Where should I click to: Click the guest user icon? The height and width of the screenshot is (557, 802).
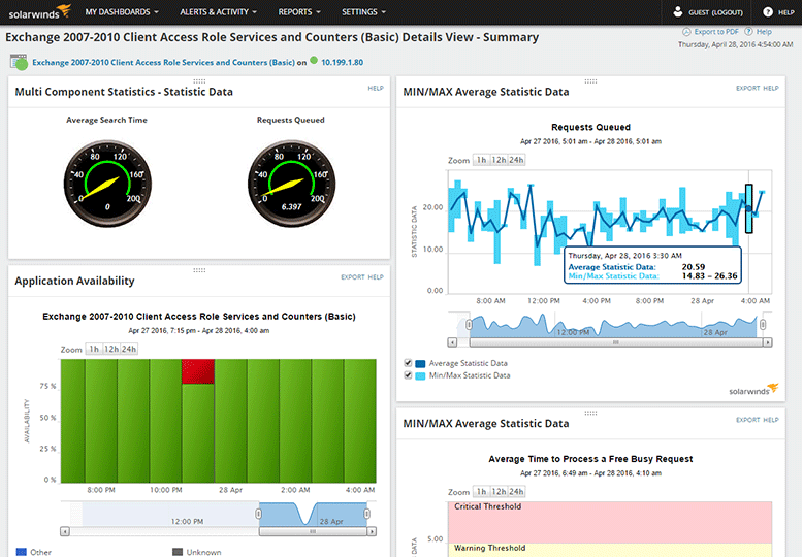pyautogui.click(x=678, y=11)
